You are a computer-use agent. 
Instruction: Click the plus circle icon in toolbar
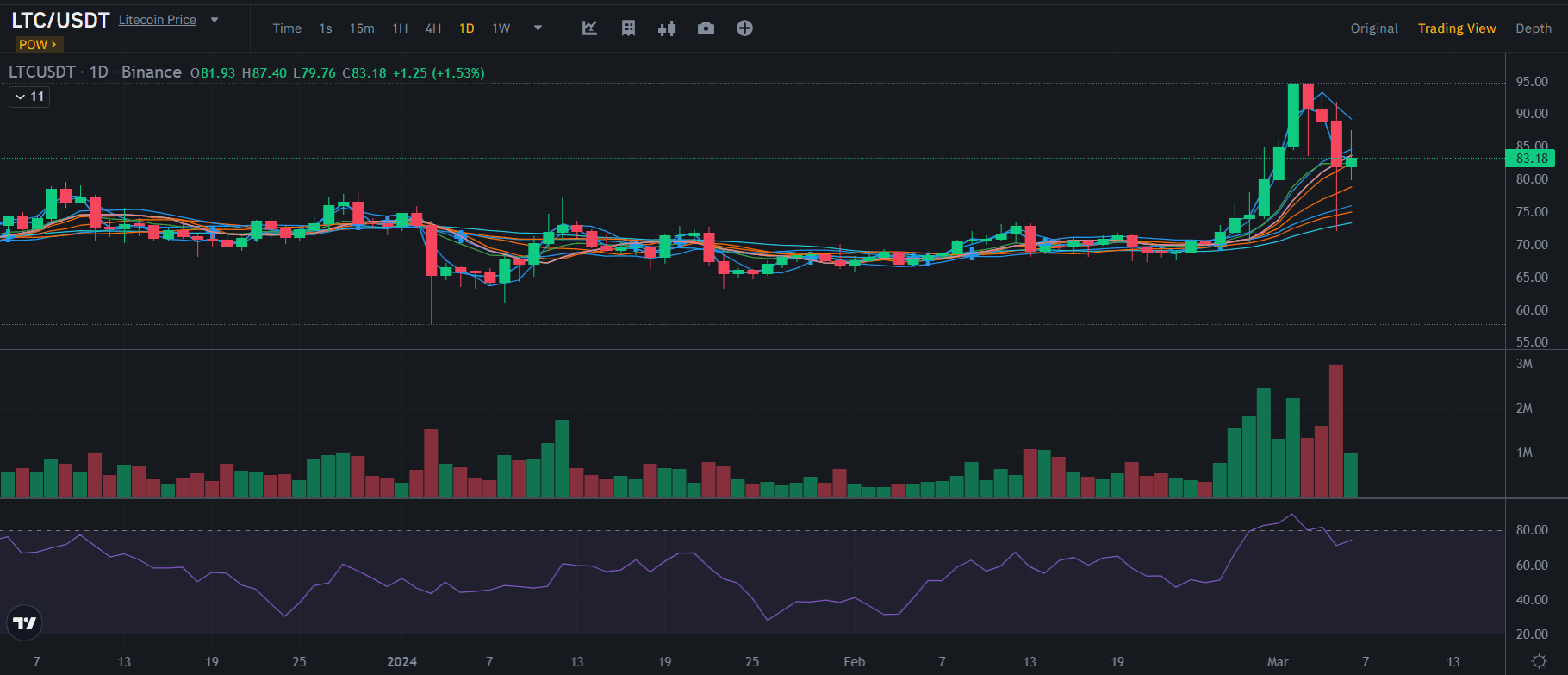coord(744,28)
